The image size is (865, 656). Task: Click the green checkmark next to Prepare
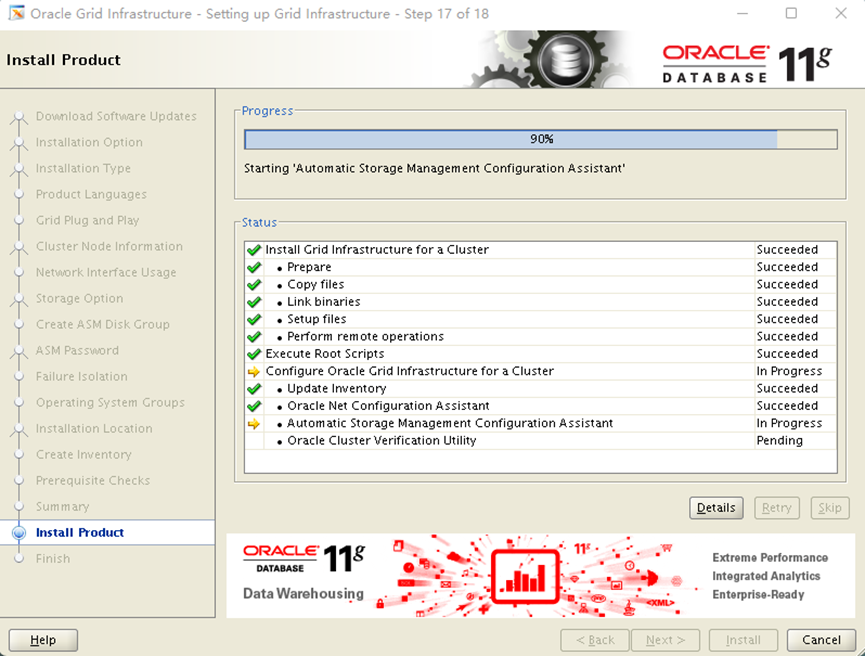tap(254, 268)
